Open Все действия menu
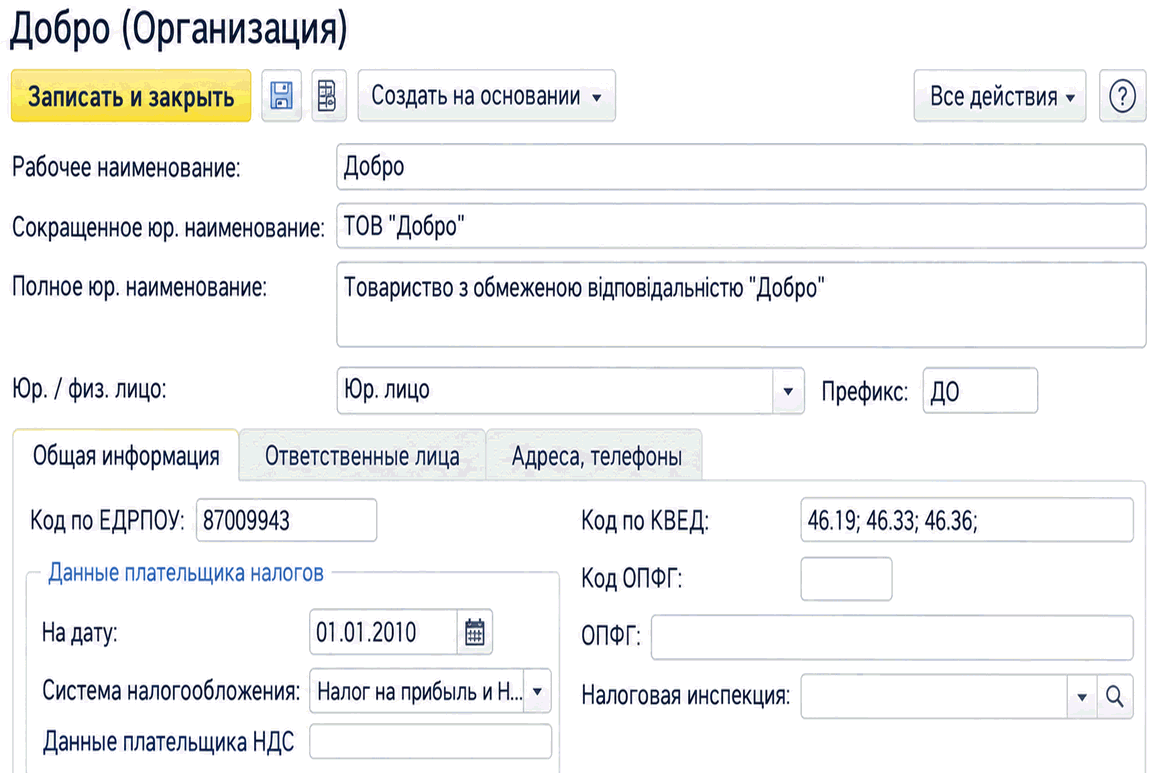 (1000, 96)
